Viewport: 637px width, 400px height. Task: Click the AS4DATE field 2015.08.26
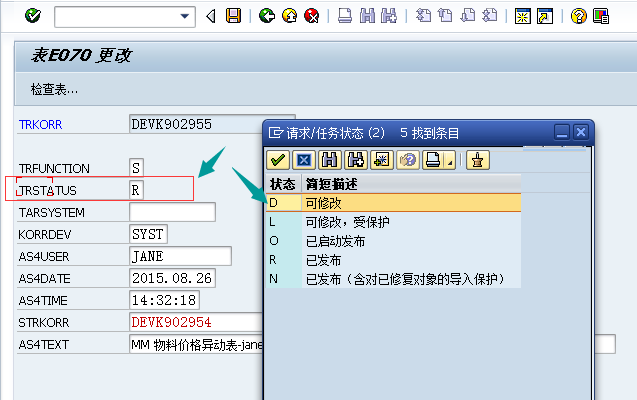172,278
